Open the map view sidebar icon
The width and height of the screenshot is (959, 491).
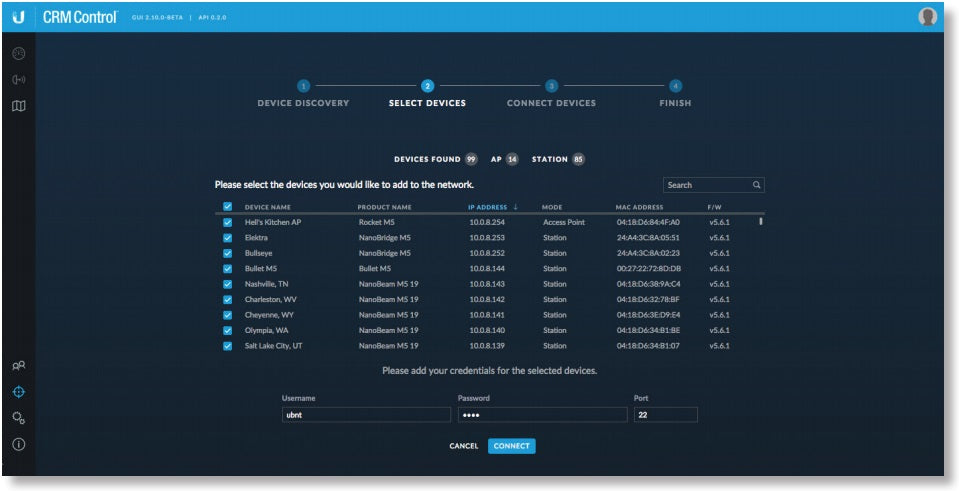click(19, 106)
